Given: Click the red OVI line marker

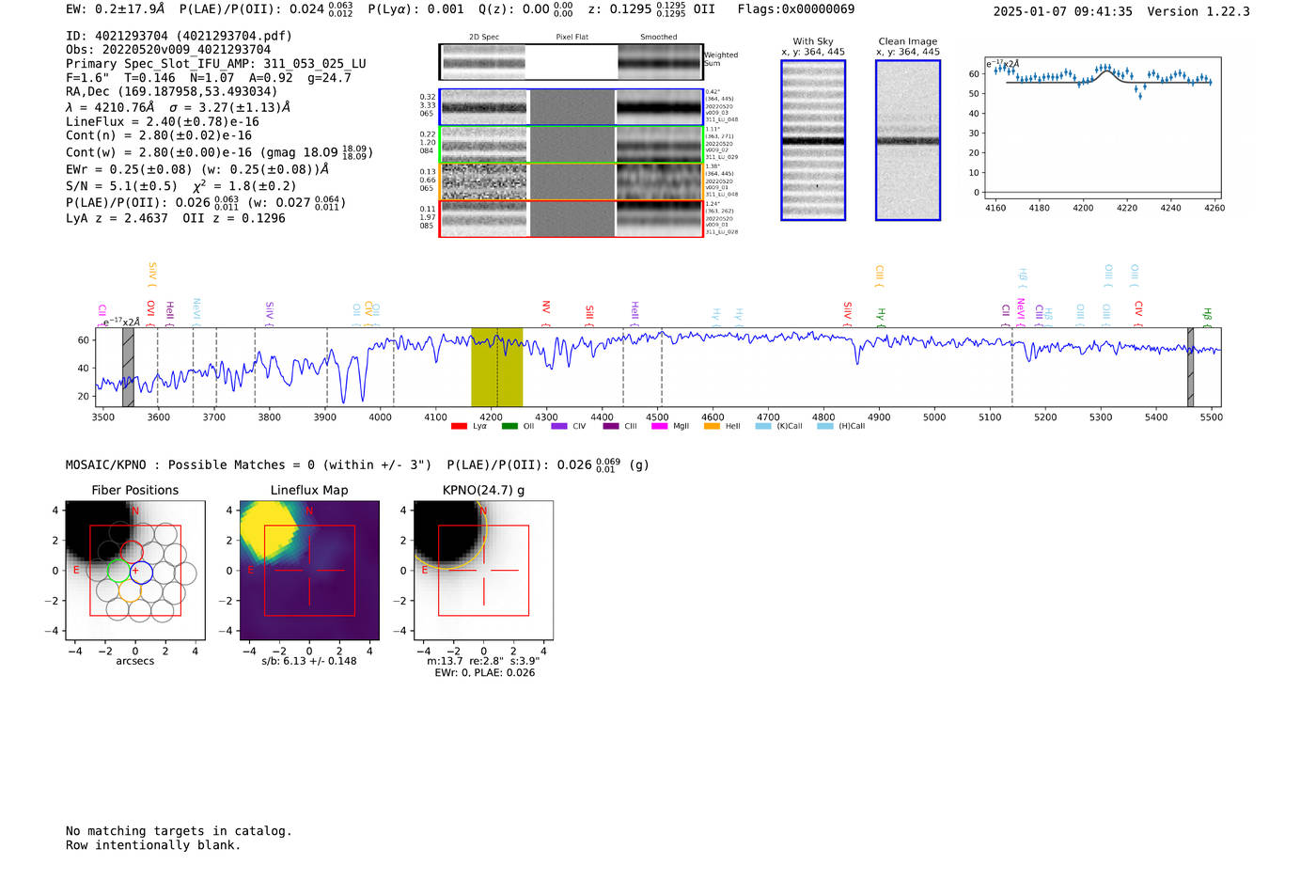Looking at the screenshot, I should 150,313.
